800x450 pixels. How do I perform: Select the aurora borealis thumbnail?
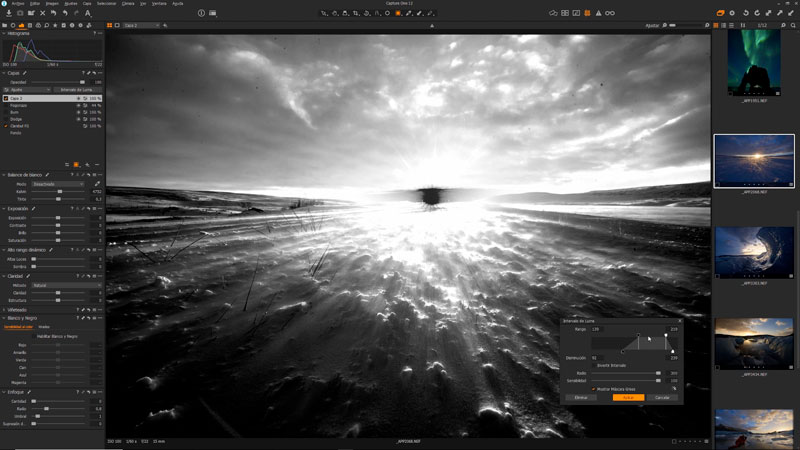[754, 62]
